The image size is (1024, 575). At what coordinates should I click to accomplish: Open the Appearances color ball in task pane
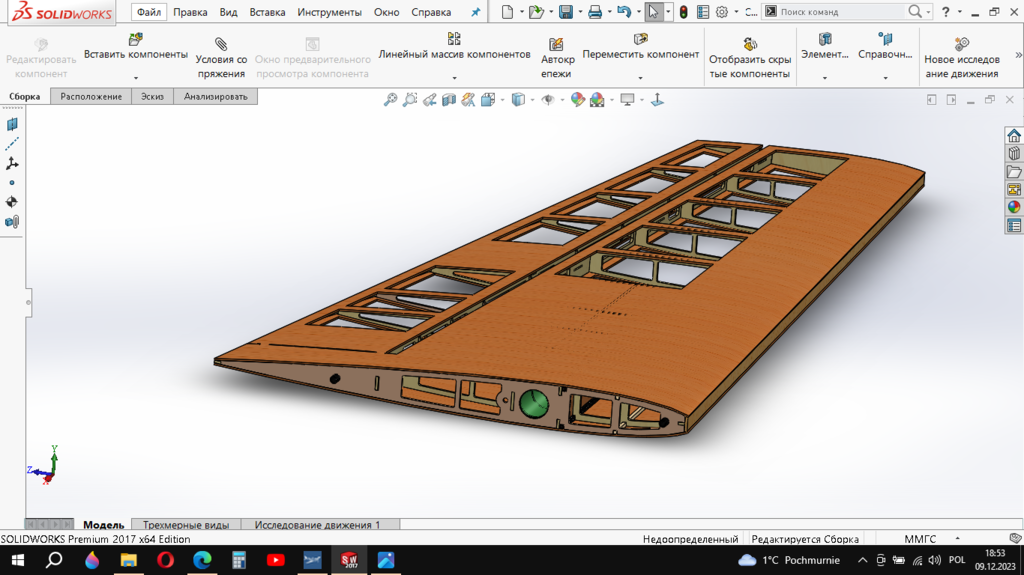pos(1014,208)
